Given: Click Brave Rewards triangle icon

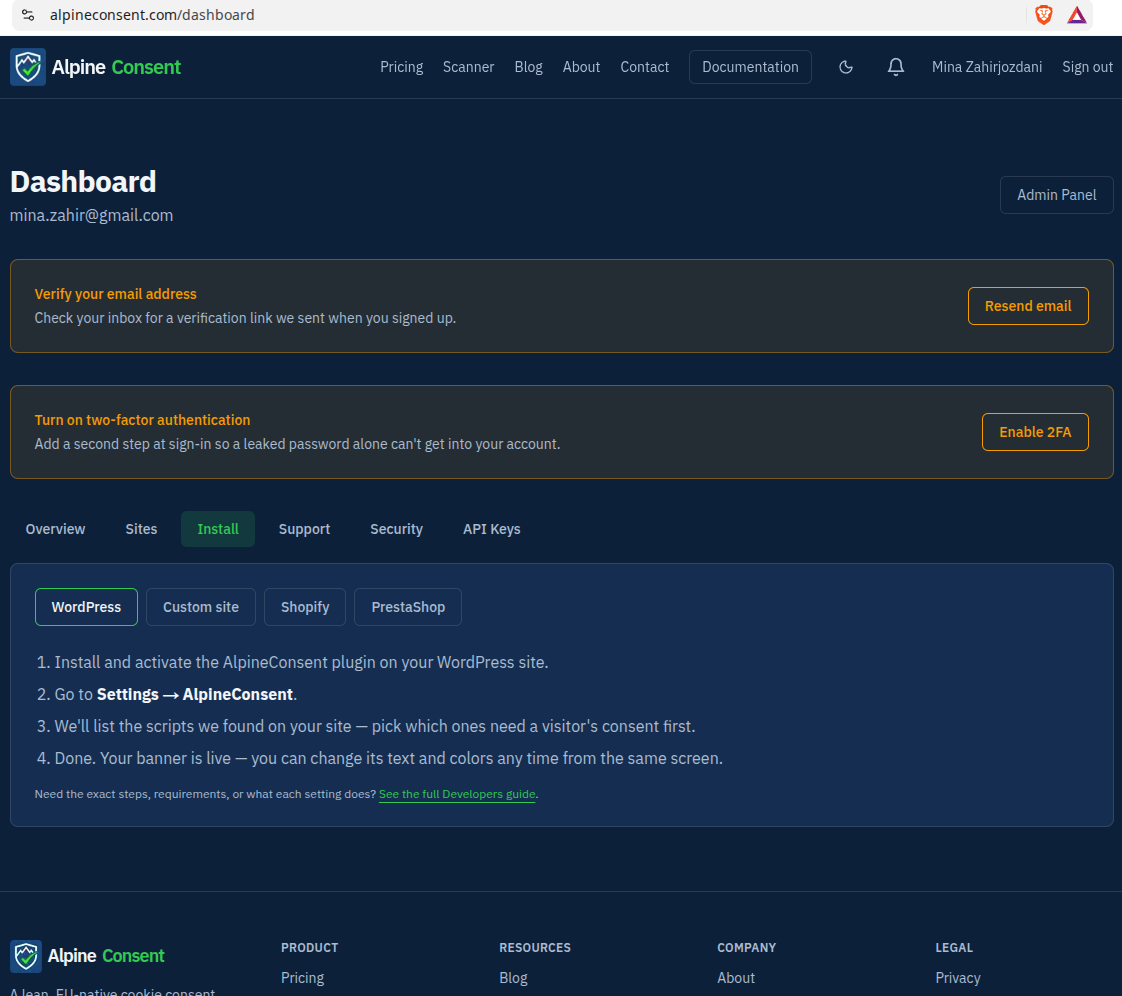Looking at the screenshot, I should coord(1076,15).
